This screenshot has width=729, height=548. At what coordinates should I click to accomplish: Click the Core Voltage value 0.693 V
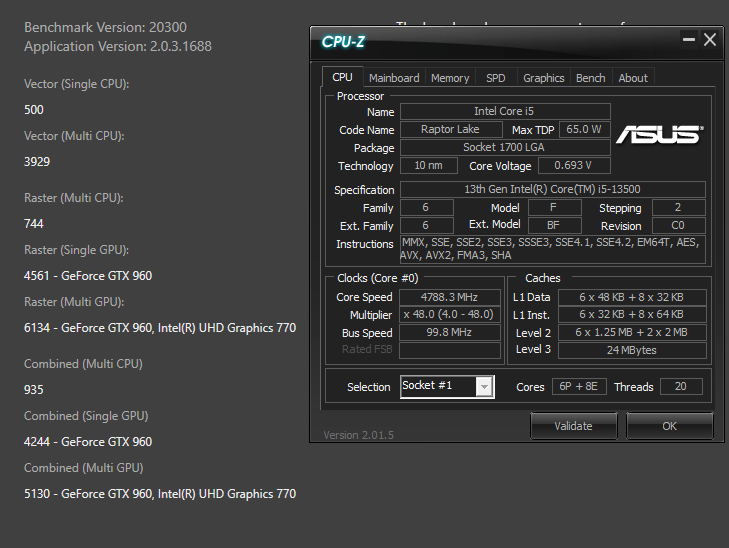(x=574, y=165)
